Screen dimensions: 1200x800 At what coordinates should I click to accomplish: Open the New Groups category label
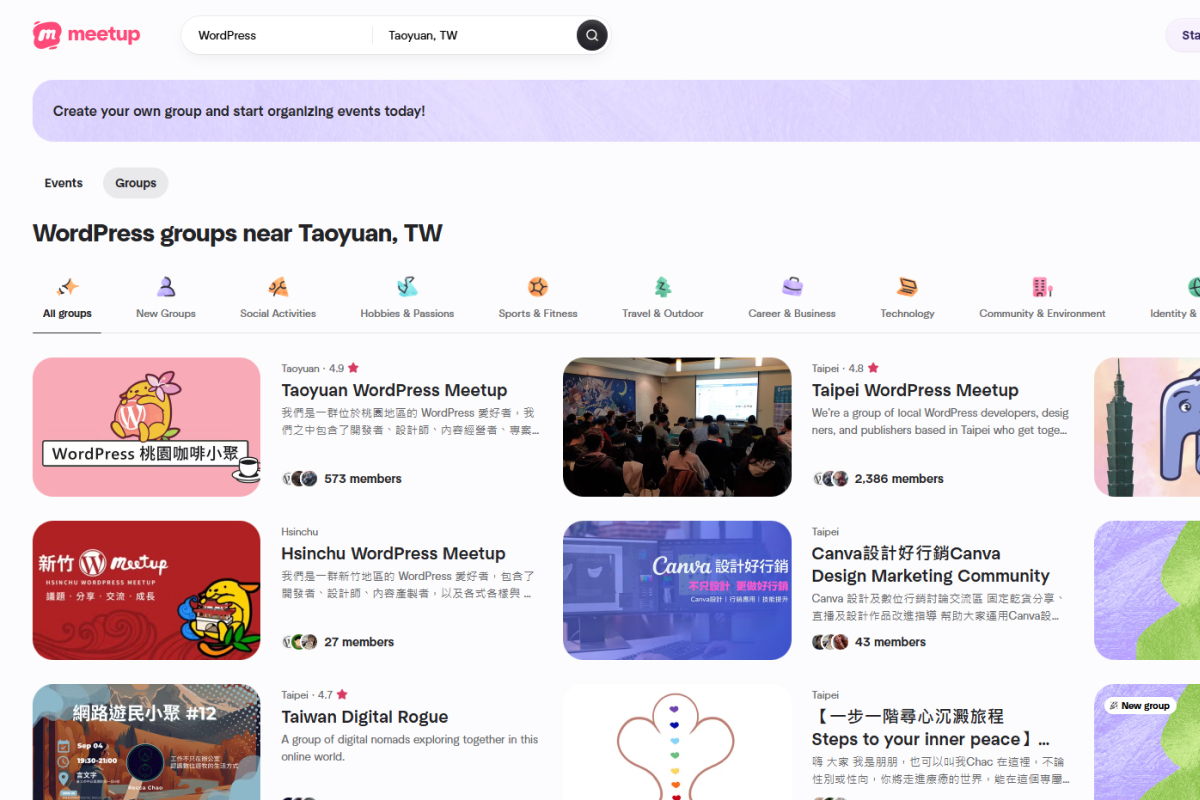click(166, 313)
